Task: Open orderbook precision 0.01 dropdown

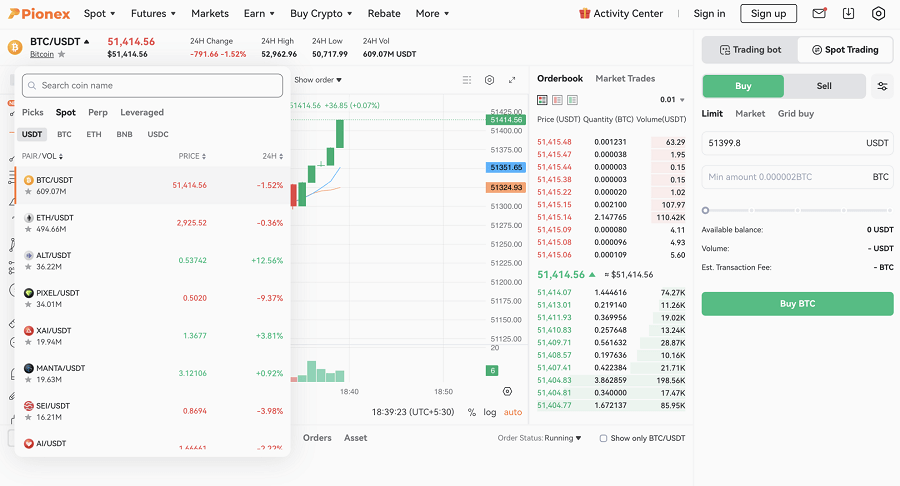Action: coord(672,100)
